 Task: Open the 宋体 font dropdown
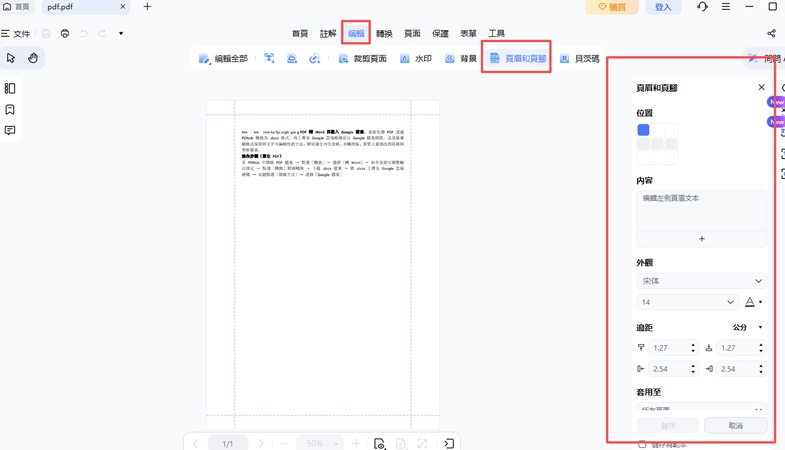[701, 281]
